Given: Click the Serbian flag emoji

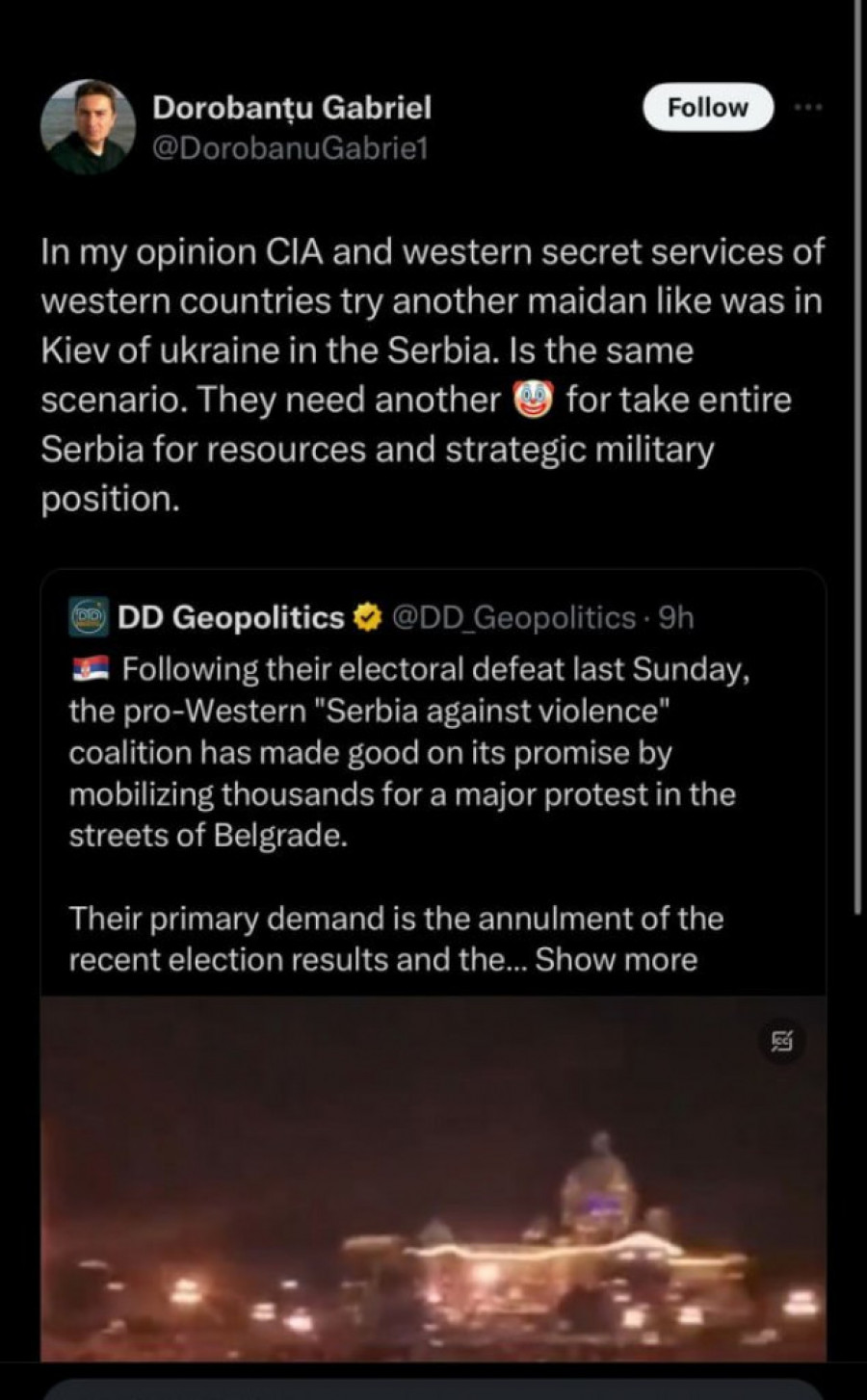Looking at the screenshot, I should (x=92, y=668).
